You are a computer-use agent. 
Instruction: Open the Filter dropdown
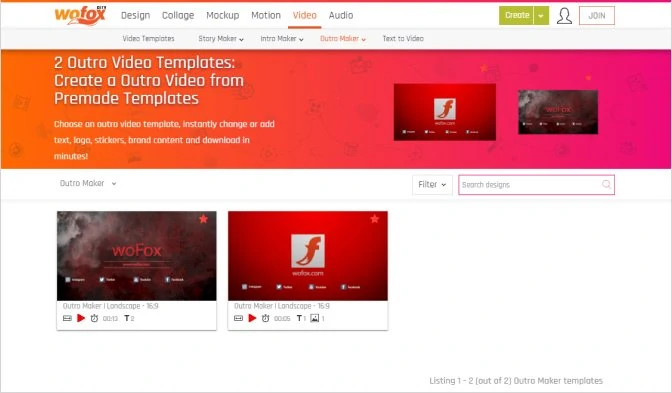pos(432,184)
